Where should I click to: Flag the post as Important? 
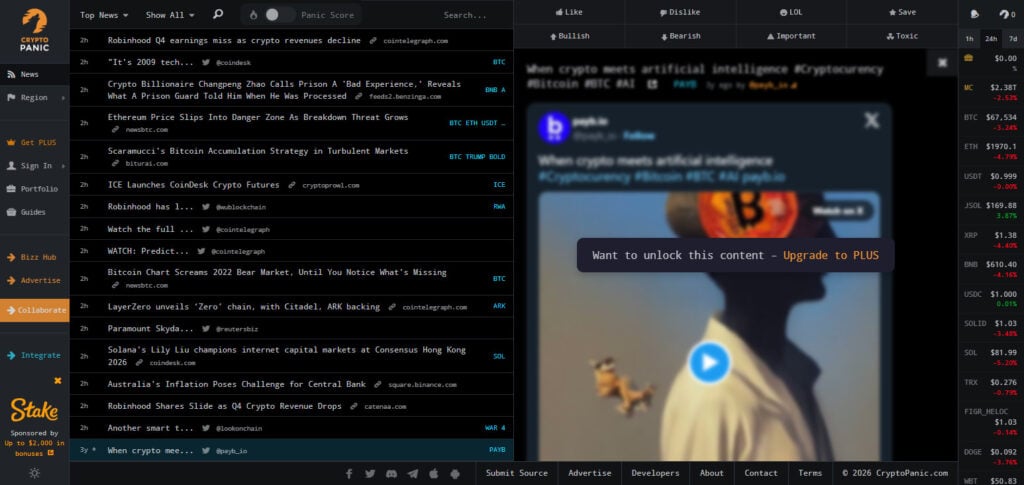(791, 36)
